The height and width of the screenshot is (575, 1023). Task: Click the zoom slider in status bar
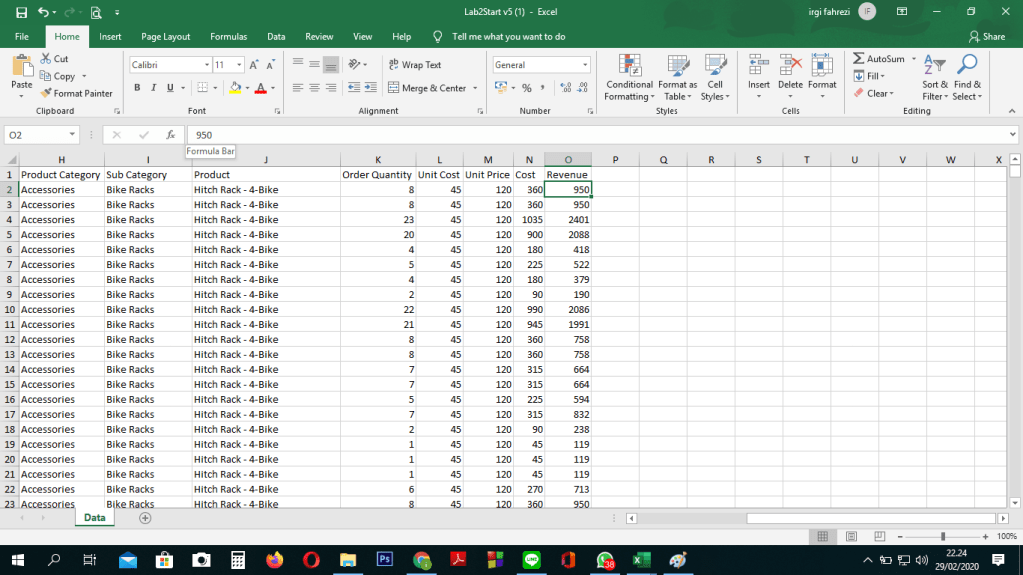pos(942,537)
